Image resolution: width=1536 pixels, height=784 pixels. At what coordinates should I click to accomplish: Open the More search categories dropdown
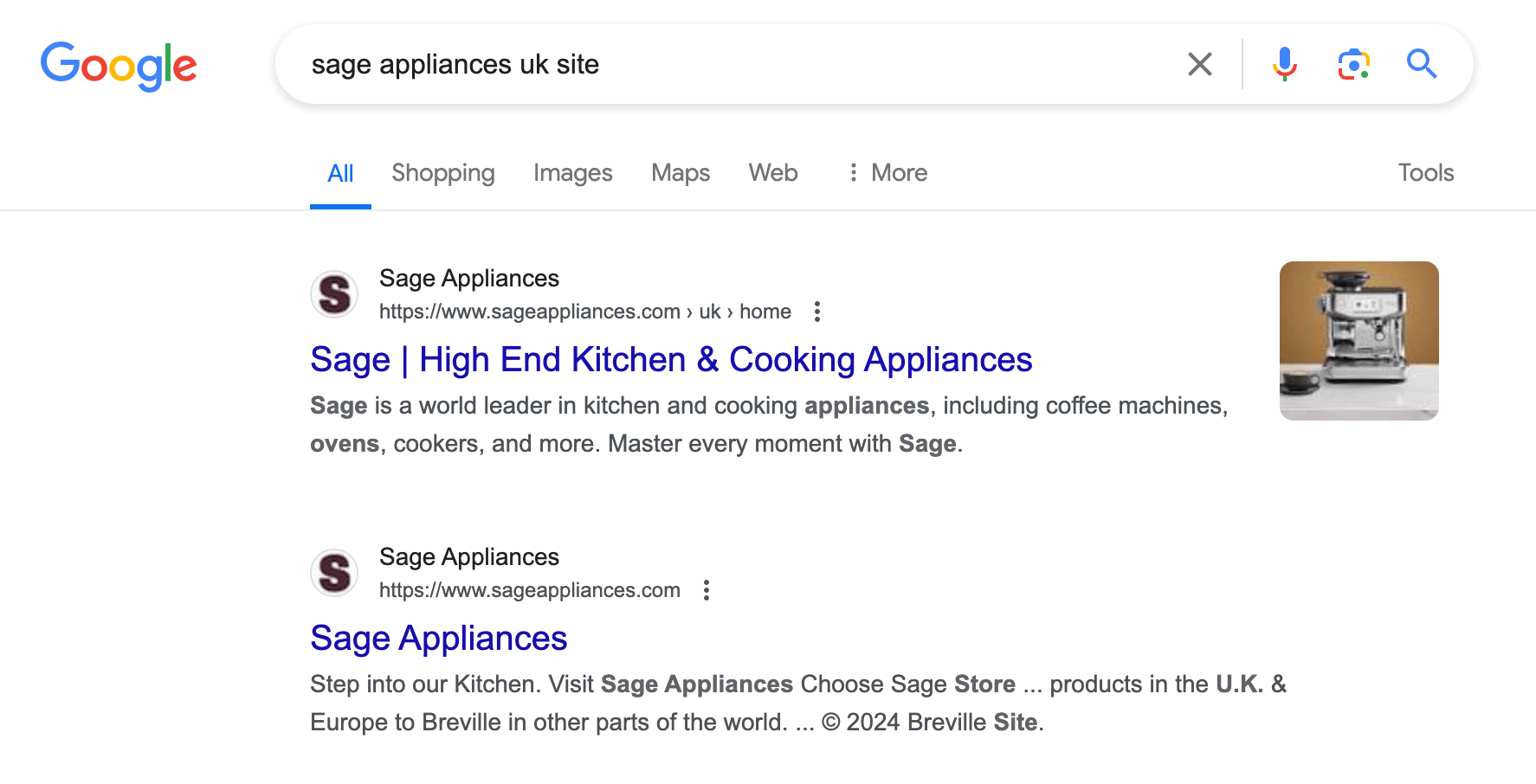pos(887,172)
